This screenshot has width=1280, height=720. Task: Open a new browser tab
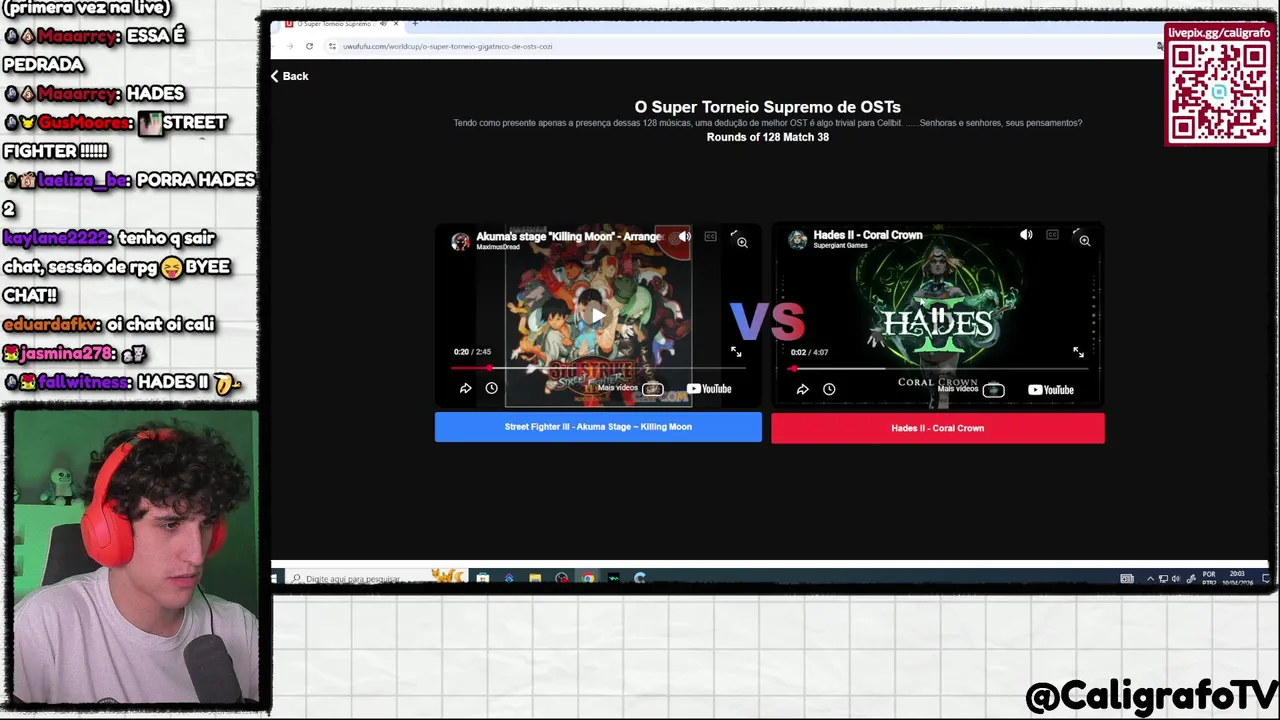tap(415, 23)
